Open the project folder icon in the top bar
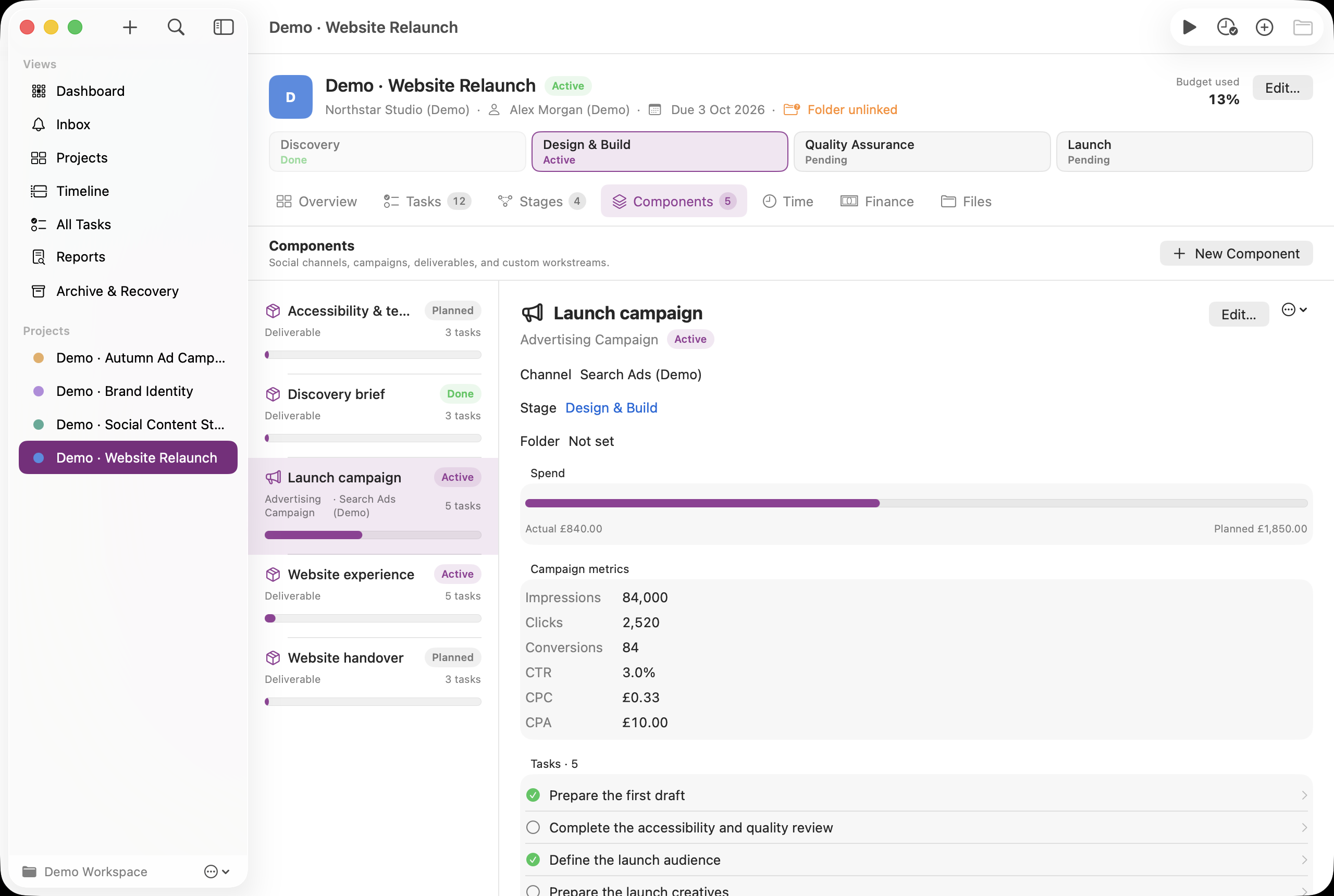 1303,28
